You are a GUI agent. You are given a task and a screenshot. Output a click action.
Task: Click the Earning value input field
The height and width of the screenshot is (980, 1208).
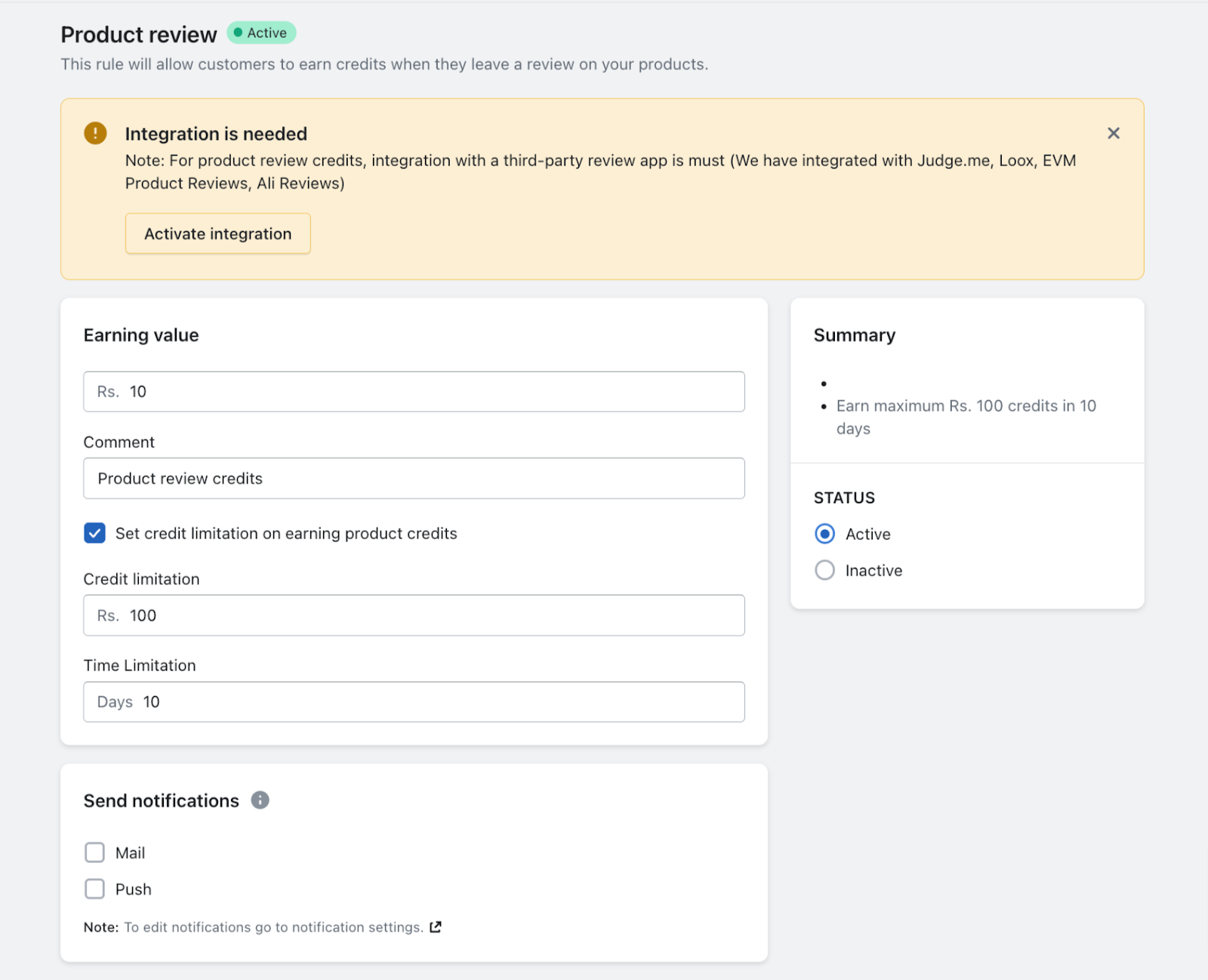point(414,392)
